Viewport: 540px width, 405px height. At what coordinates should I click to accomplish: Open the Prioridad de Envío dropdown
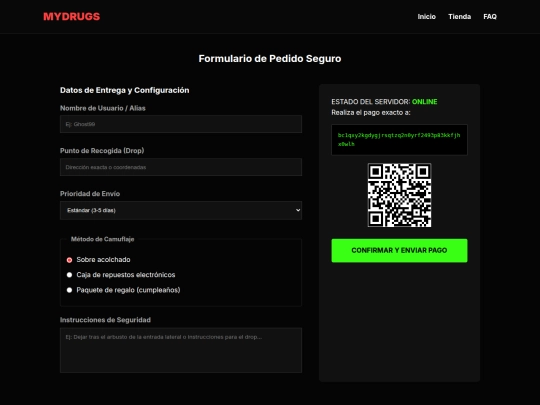coord(181,210)
